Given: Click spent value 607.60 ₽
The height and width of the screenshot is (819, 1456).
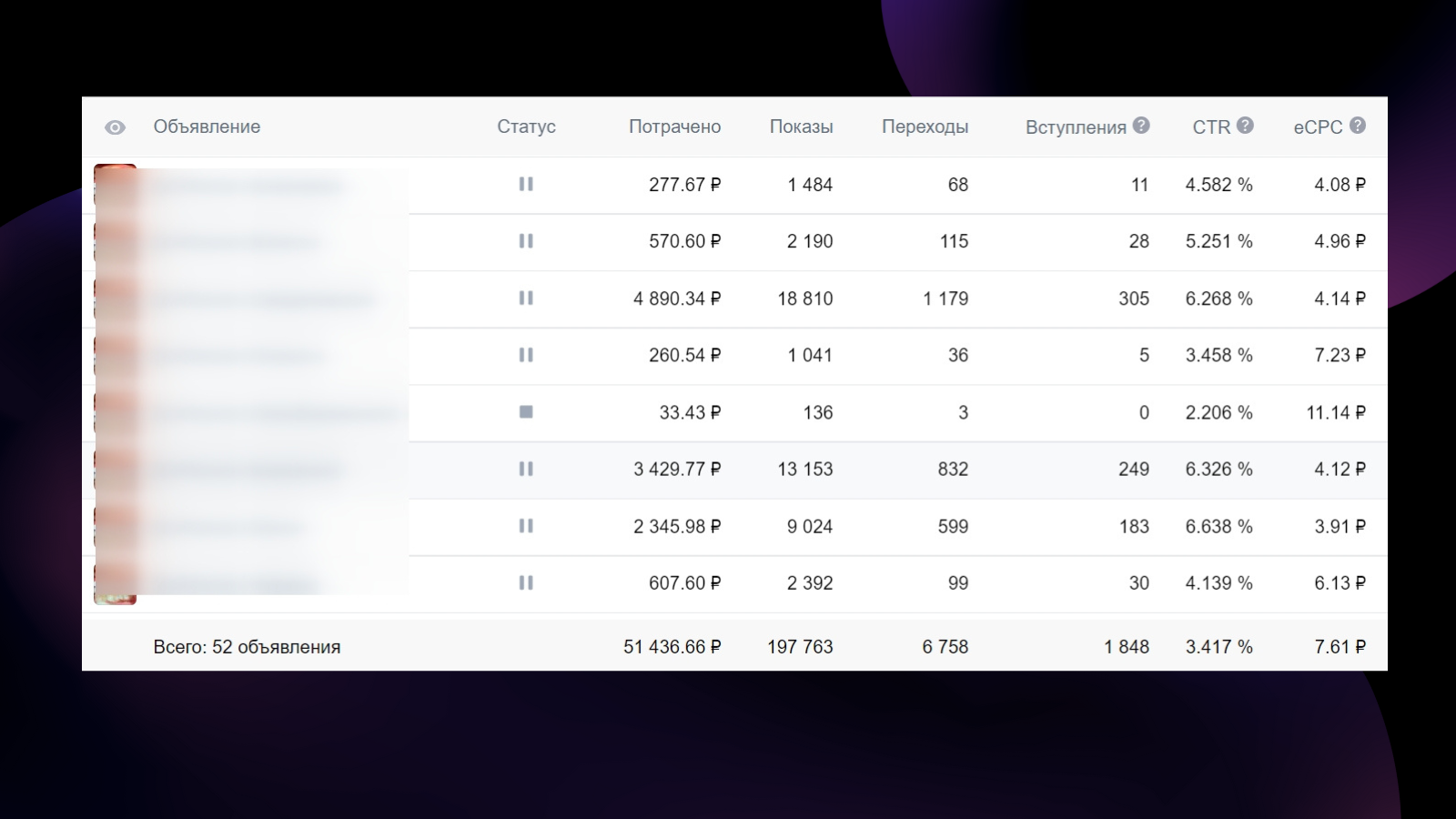Looking at the screenshot, I should (684, 582).
